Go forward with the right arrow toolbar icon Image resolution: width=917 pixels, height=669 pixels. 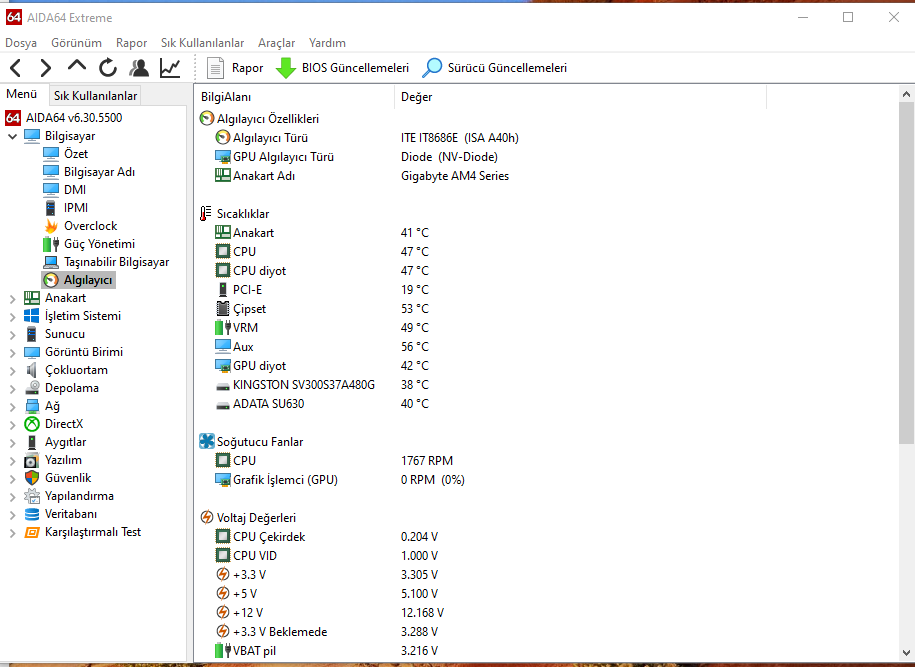point(46,68)
